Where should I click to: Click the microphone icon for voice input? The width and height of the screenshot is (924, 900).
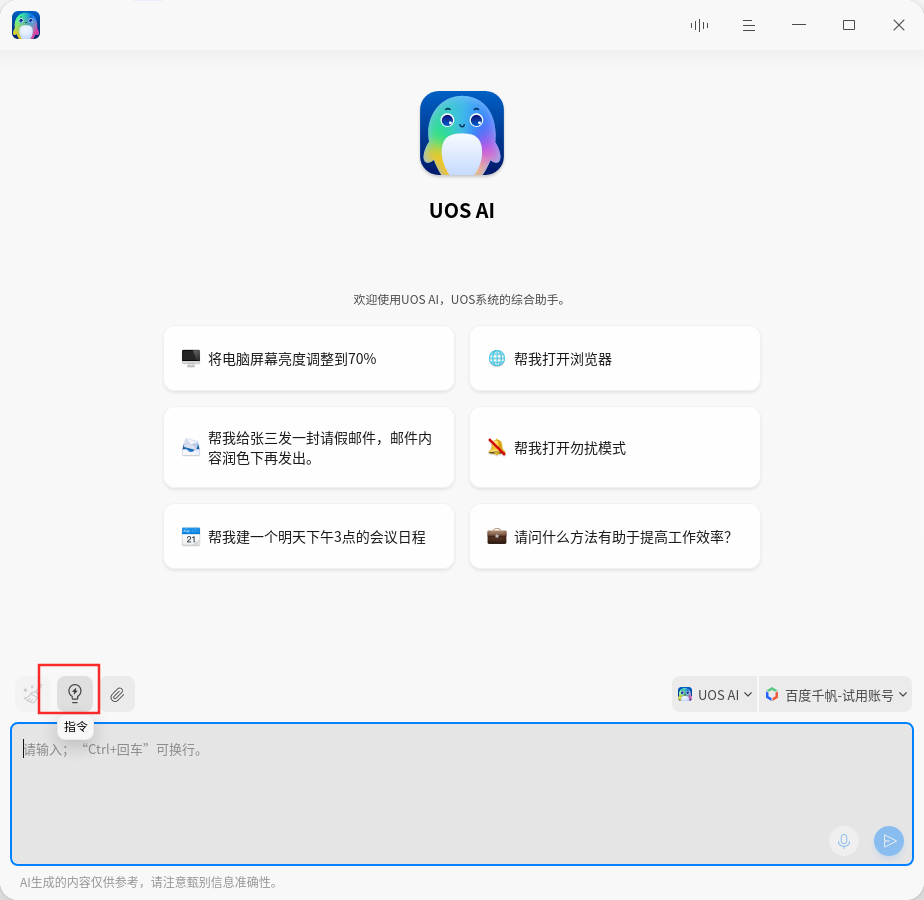(843, 841)
